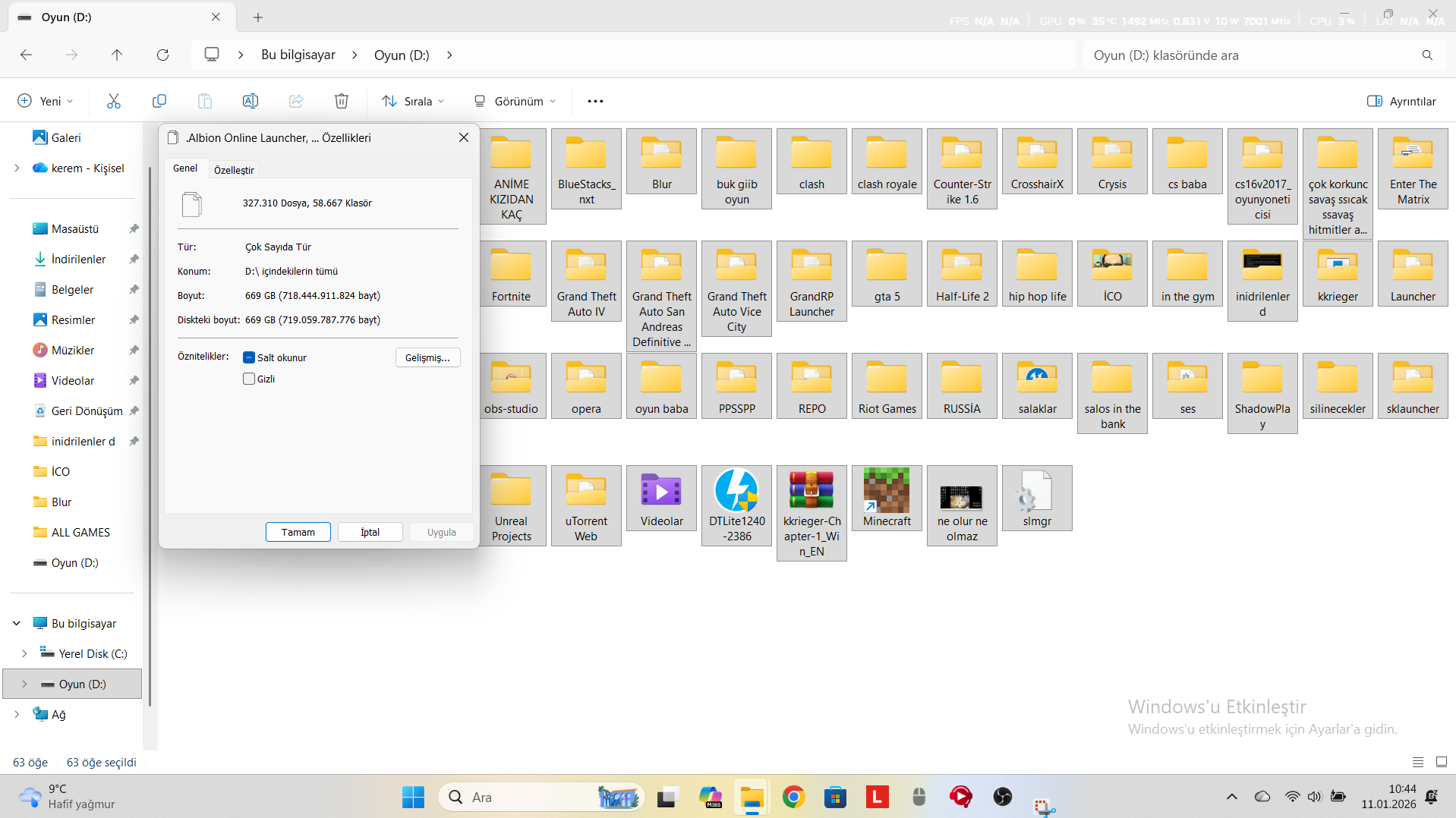Close the properties dialog with the X
Viewport: 1456px width, 818px height.
click(x=464, y=137)
